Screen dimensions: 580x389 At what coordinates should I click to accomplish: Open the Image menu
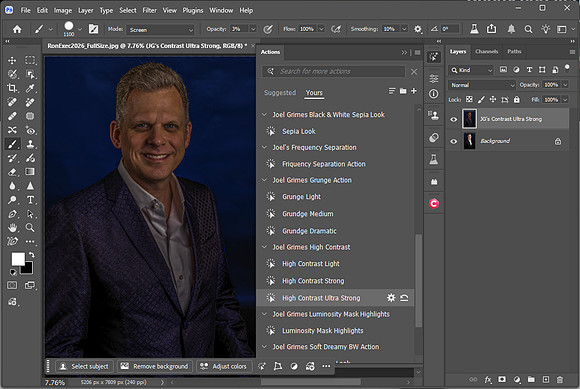tap(63, 10)
